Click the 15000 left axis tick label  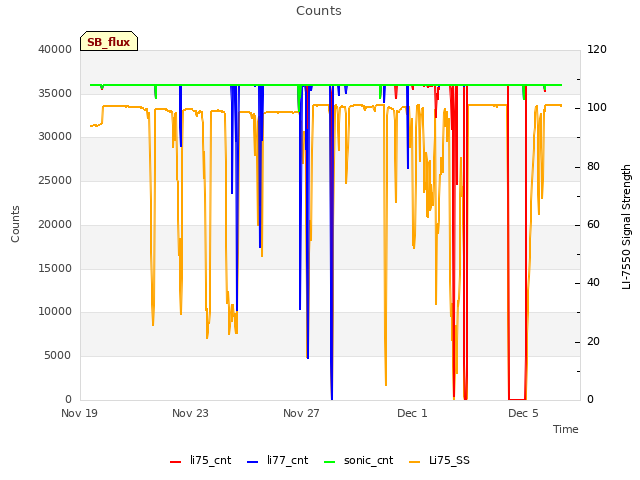click(55, 268)
